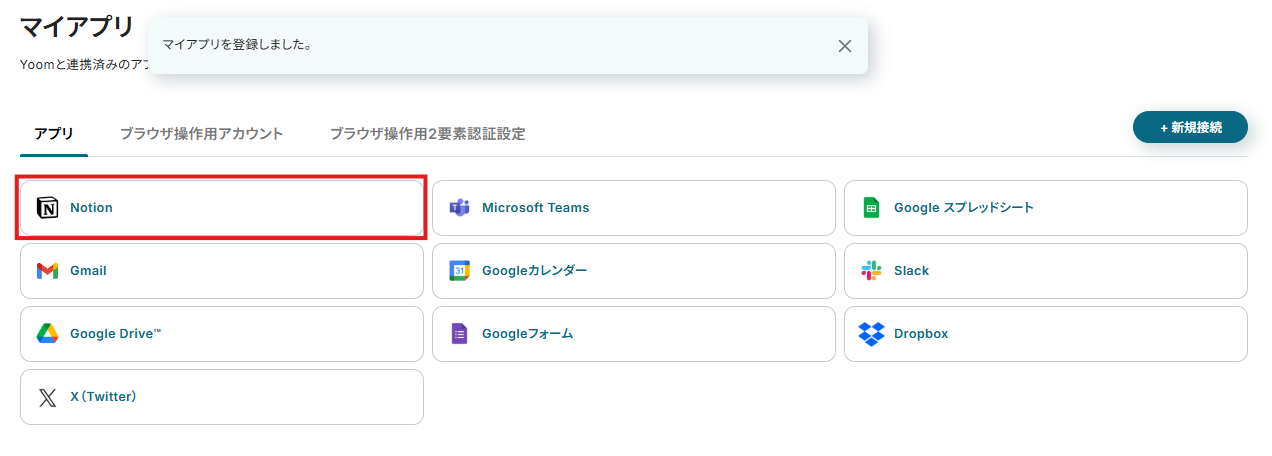Click the Dropbox logo icon
The height and width of the screenshot is (456, 1272).
(871, 334)
